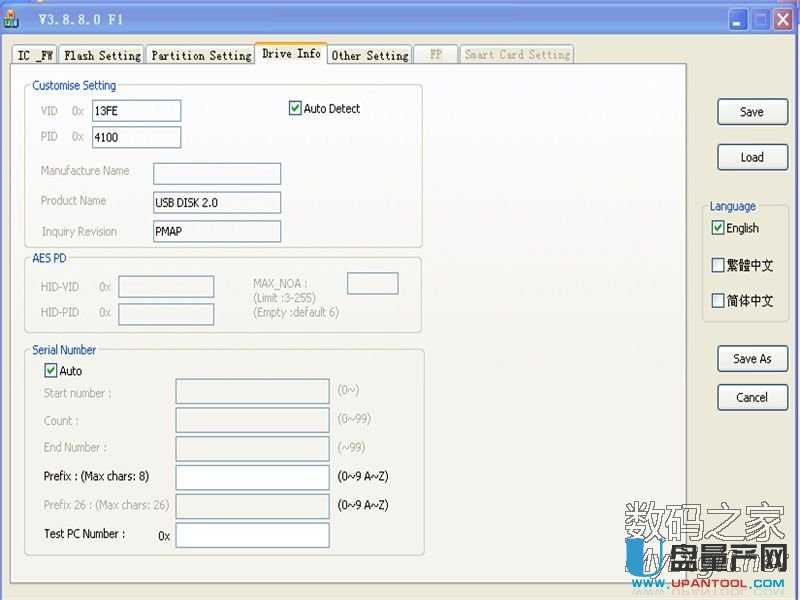The width and height of the screenshot is (800, 600).
Task: Click the Save button
Action: click(x=752, y=111)
